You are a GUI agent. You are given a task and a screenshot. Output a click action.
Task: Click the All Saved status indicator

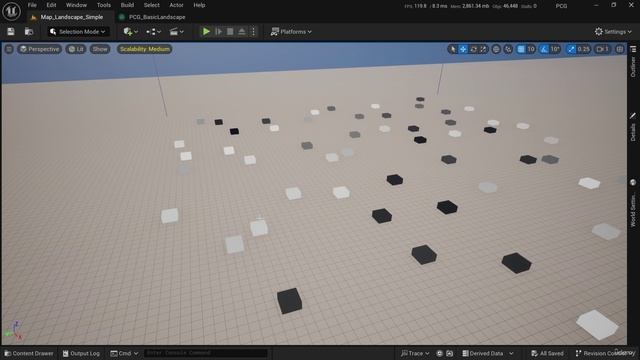pos(547,353)
